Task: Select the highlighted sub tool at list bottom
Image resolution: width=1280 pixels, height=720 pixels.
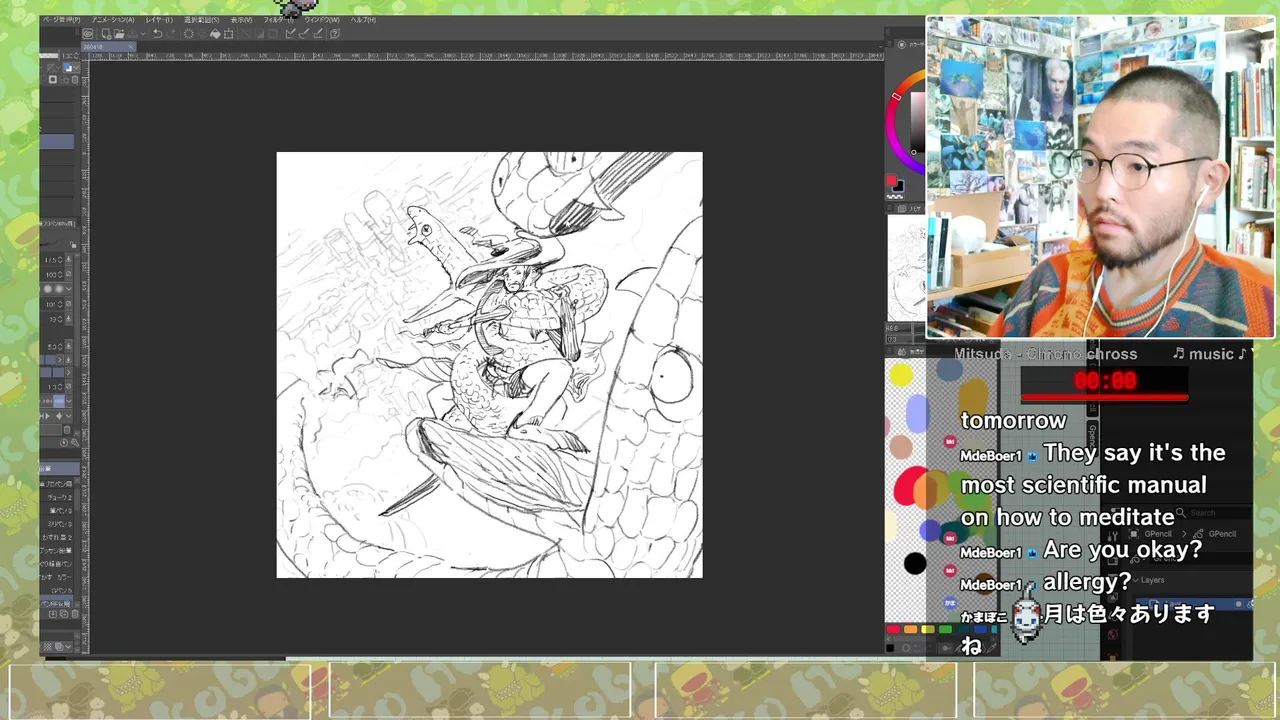Action: coord(57,604)
